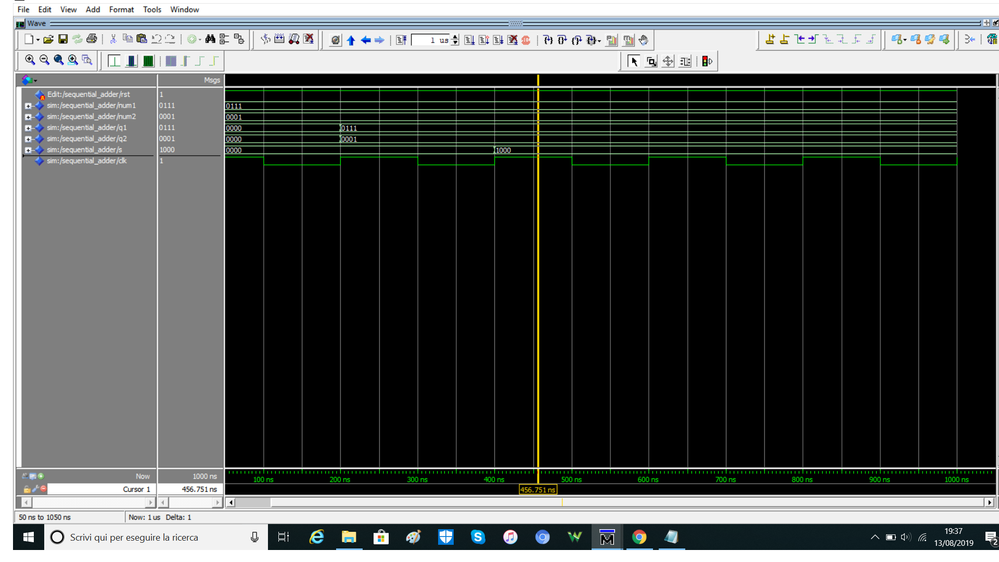Click the Save file toolbar icon

click(62, 39)
